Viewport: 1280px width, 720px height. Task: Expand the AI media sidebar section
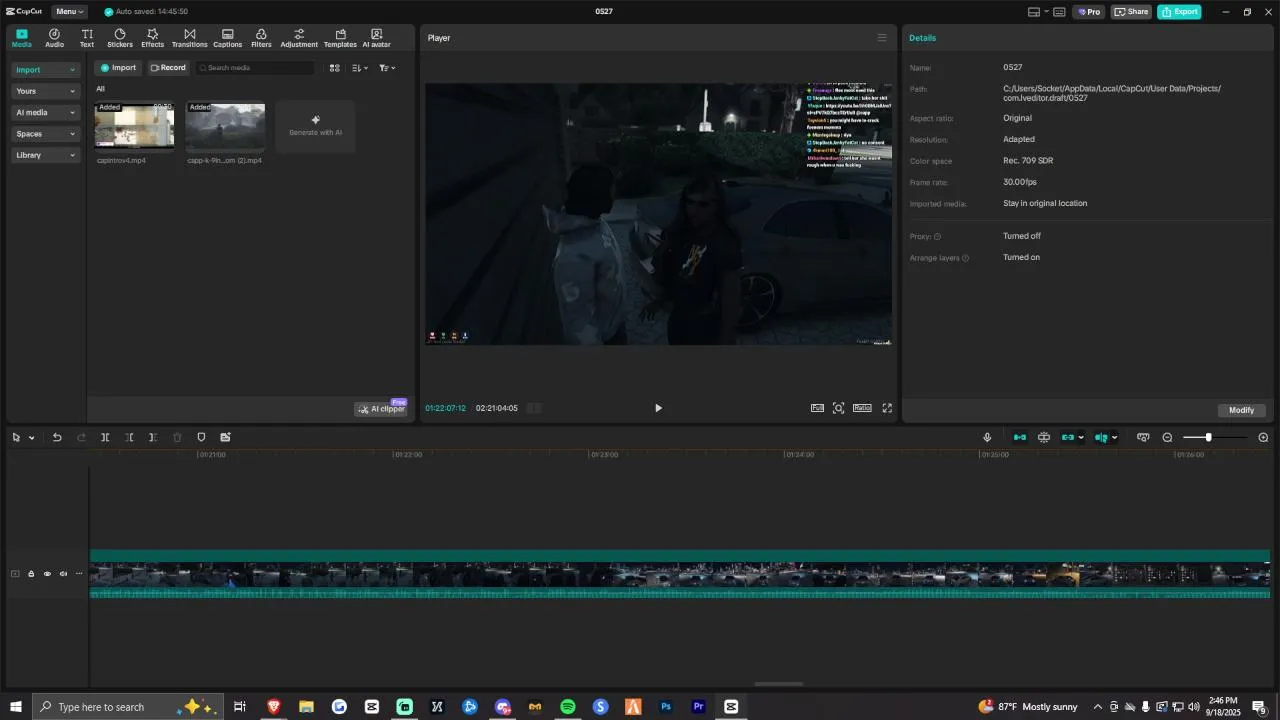pyautogui.click(x=45, y=113)
